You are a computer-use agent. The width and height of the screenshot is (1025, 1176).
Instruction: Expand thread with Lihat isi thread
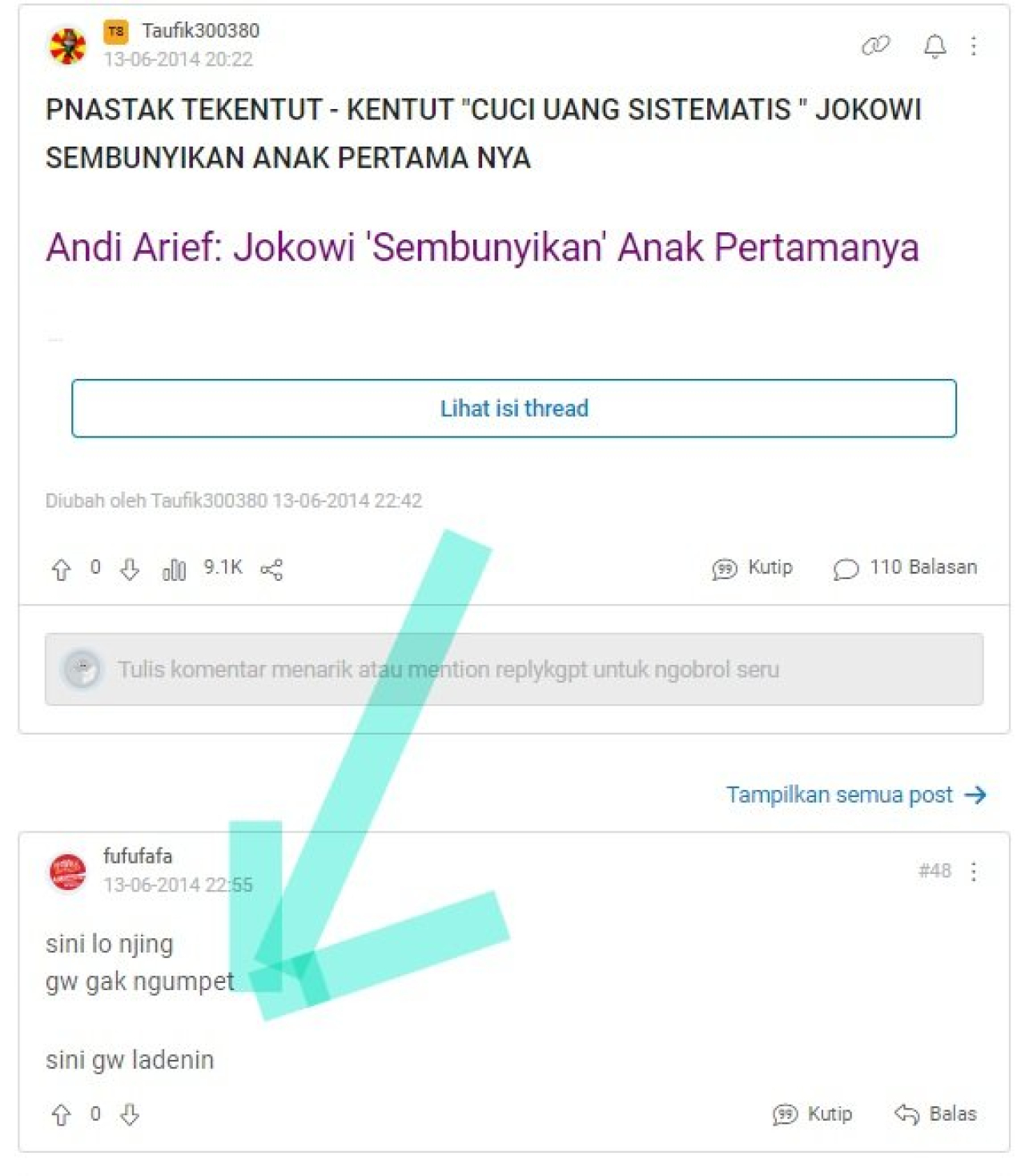[x=514, y=409]
